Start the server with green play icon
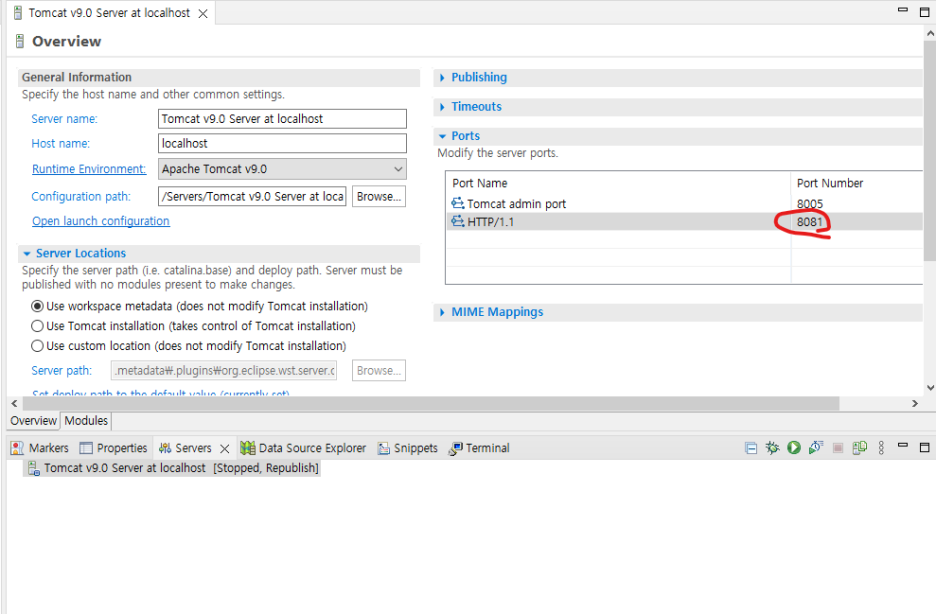Image resolution: width=936 pixels, height=614 pixels. 794,448
